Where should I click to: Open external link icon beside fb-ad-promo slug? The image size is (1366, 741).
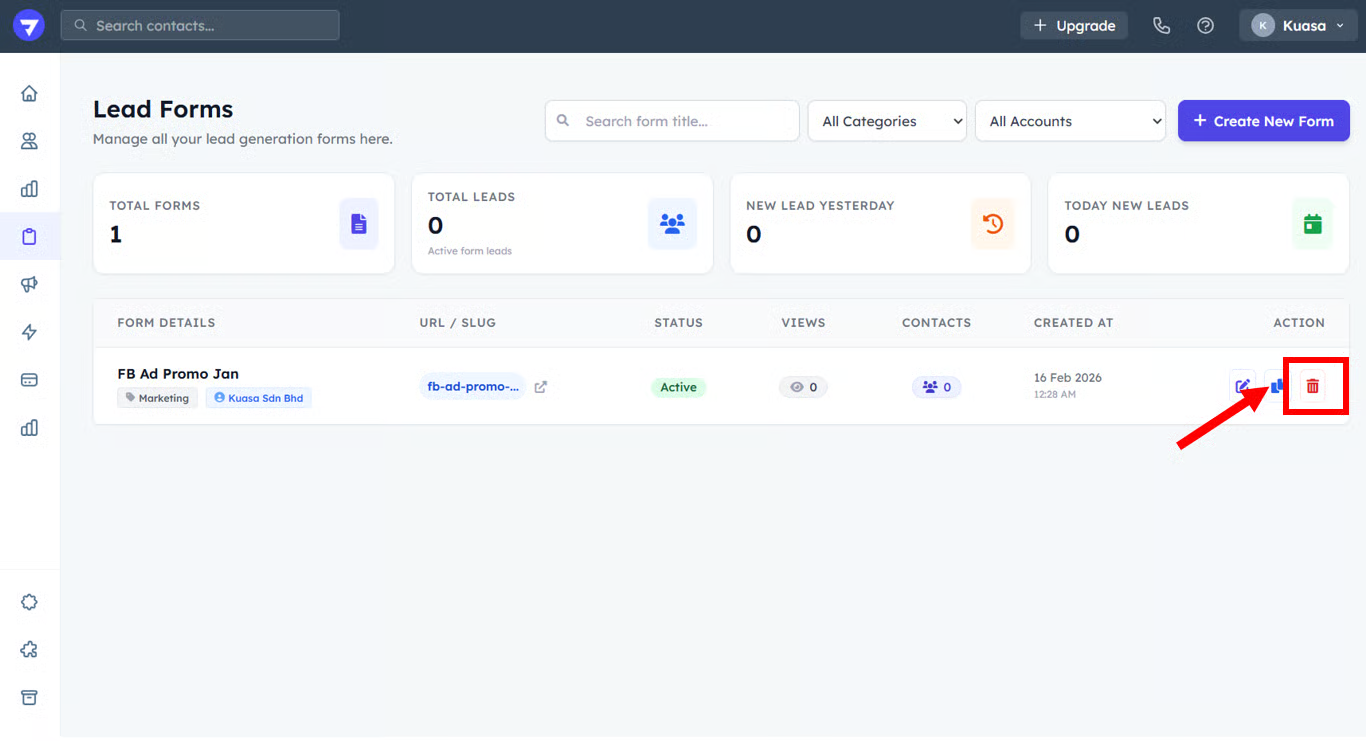point(541,387)
